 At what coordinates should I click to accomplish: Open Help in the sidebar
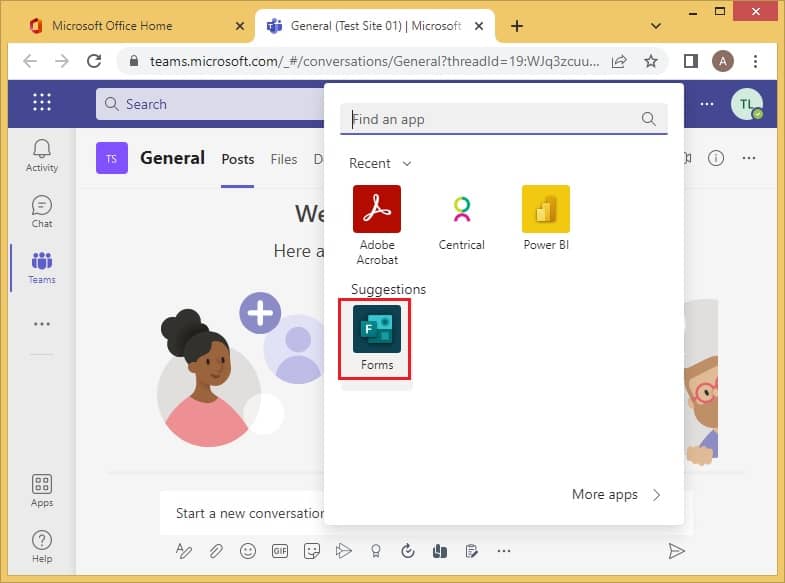coord(42,546)
